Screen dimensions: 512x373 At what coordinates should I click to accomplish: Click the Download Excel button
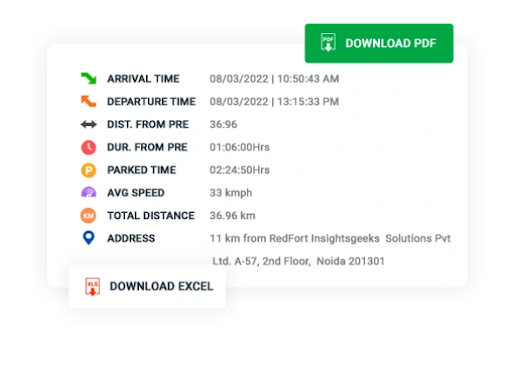click(x=147, y=286)
